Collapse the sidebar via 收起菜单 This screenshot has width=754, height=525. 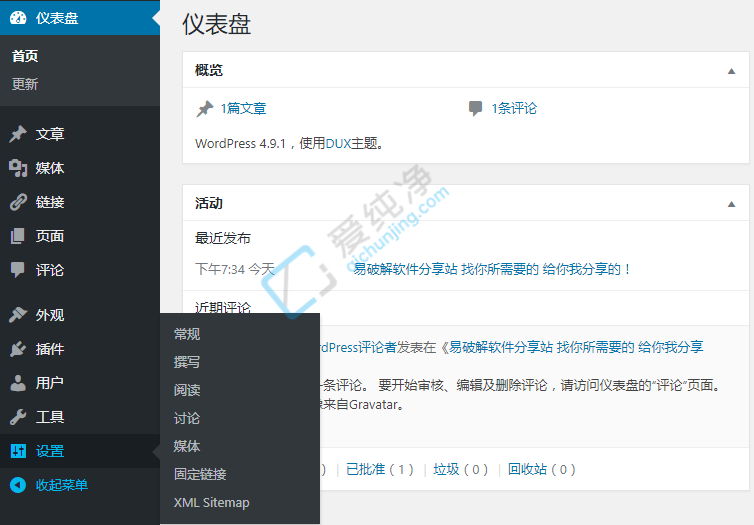61,485
